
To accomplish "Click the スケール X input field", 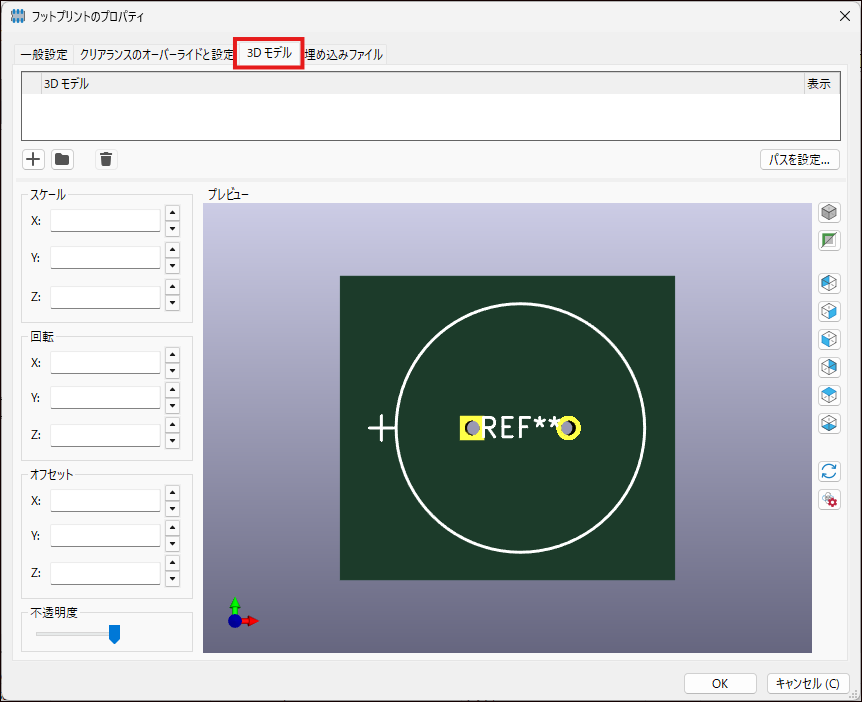I will (105, 220).
